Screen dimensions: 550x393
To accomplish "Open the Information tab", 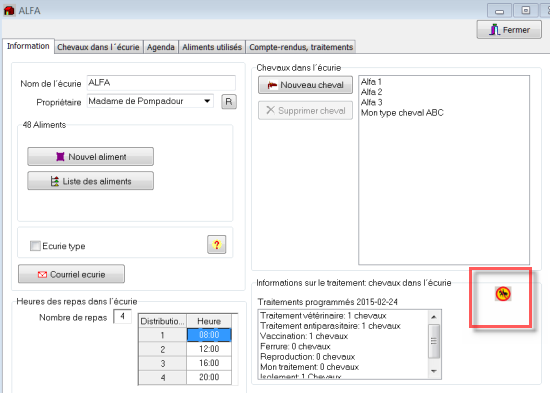I will pos(28,46).
